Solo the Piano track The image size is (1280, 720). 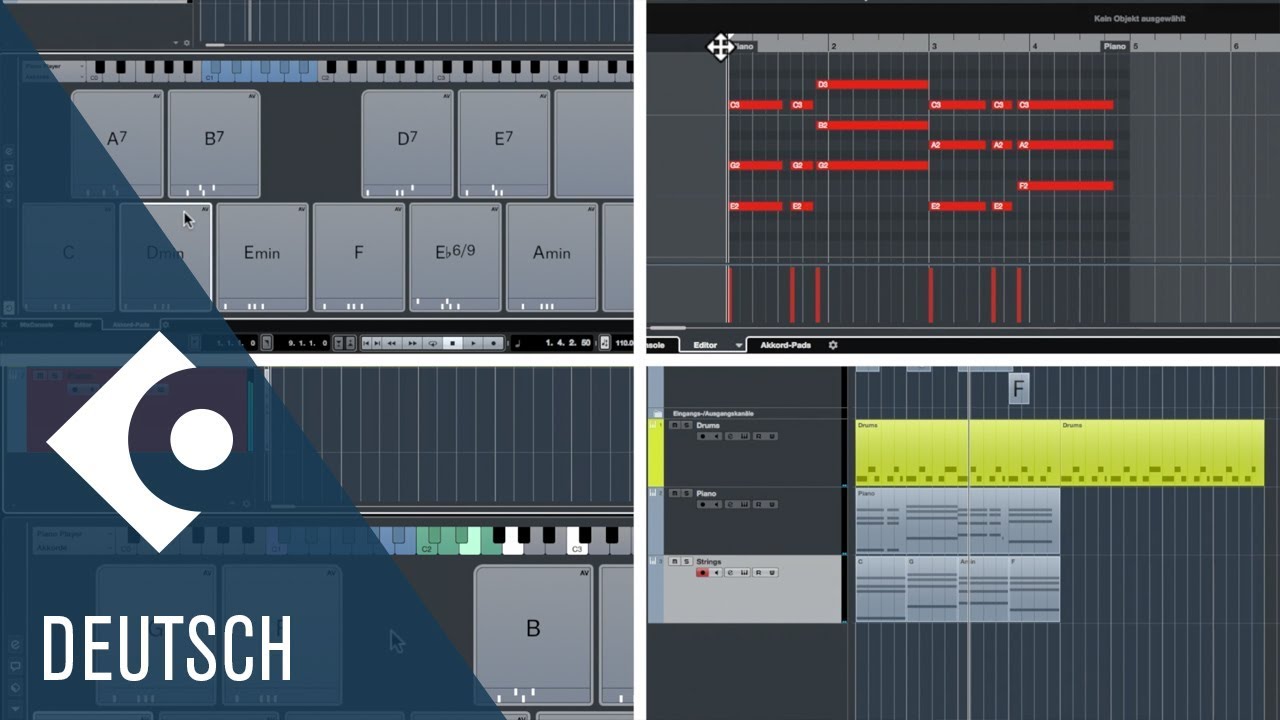point(686,493)
